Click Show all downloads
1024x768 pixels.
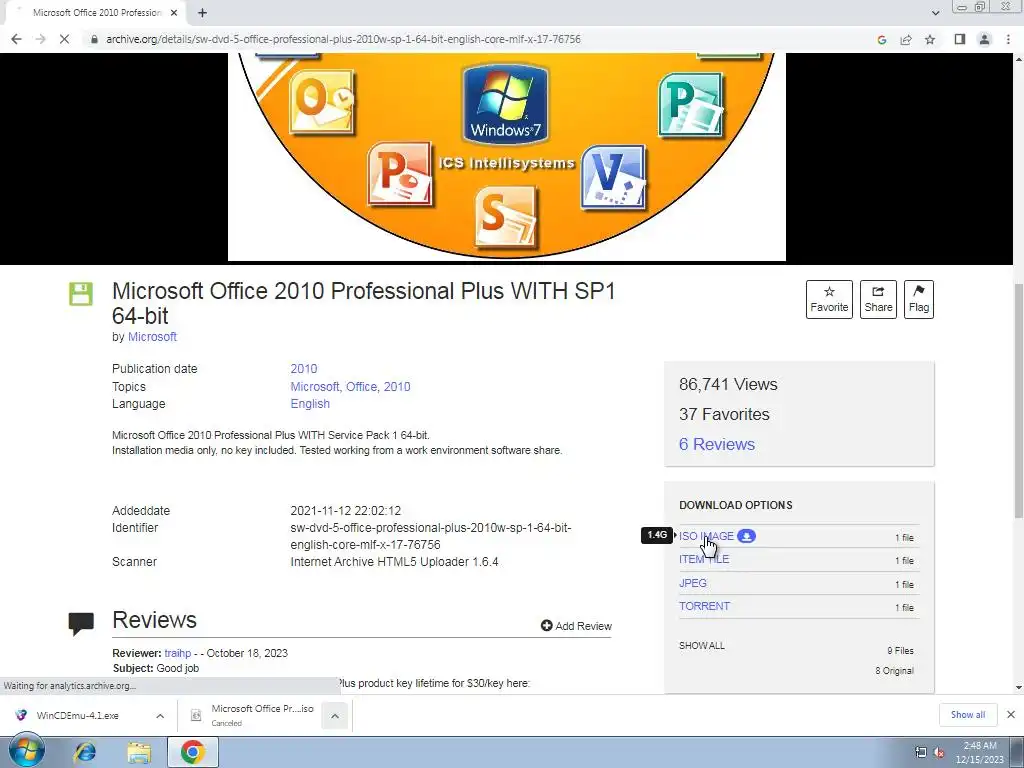(x=967, y=714)
